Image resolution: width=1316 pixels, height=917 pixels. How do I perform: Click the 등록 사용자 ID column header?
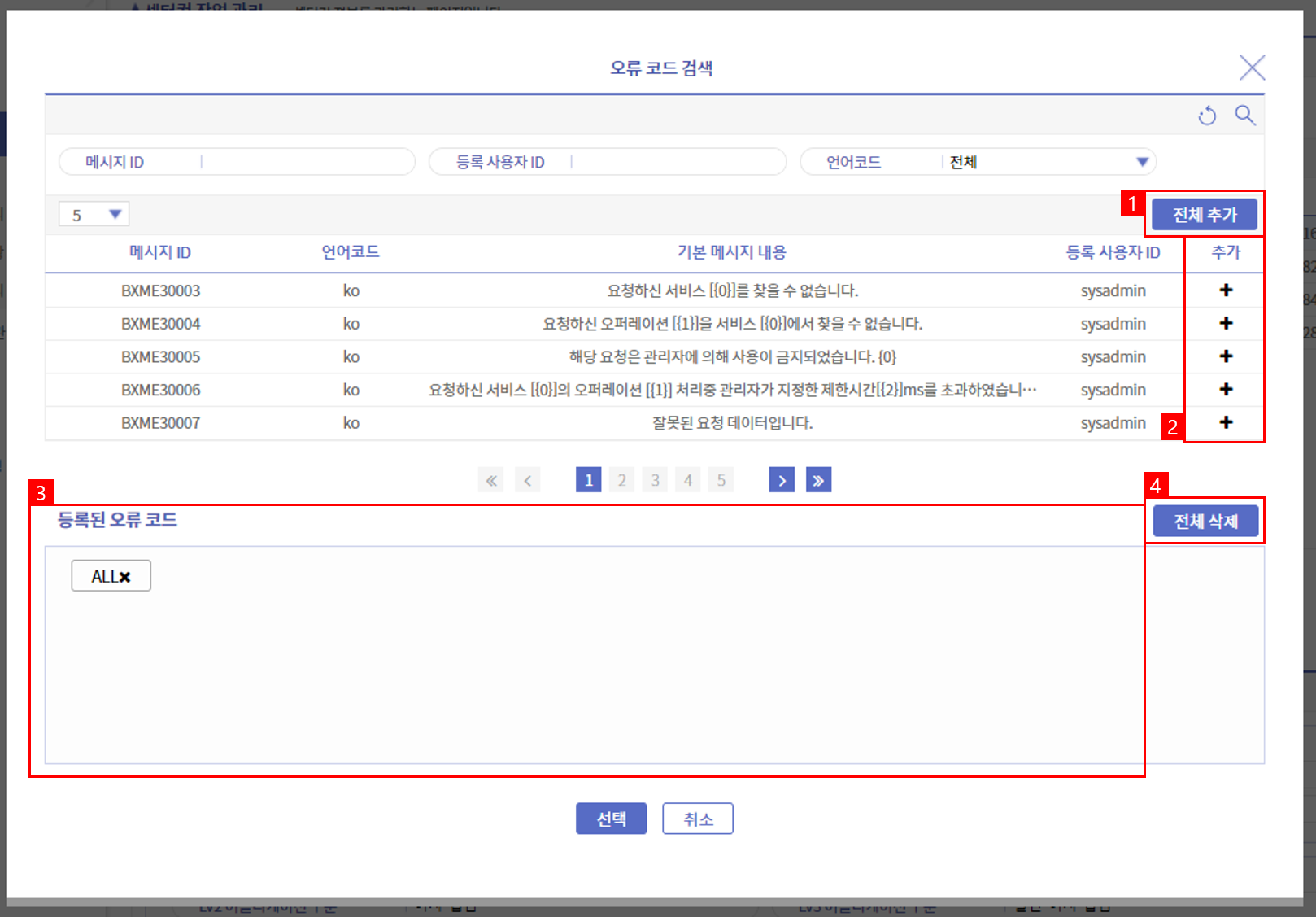click(x=1113, y=252)
